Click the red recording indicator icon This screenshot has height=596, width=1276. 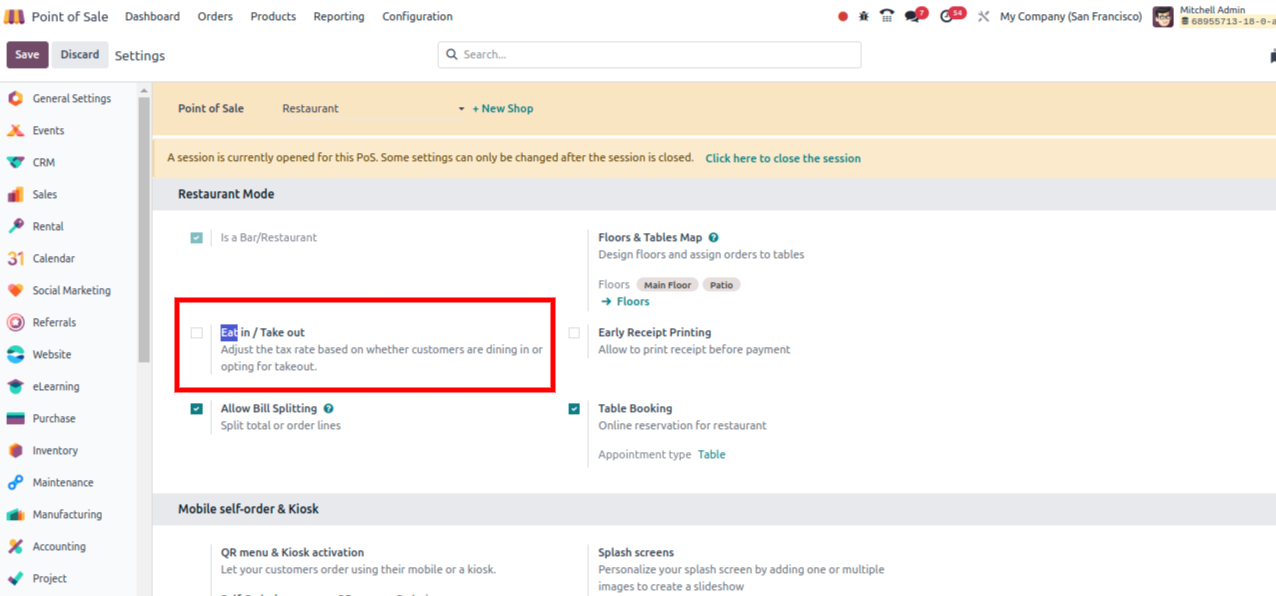pos(843,17)
